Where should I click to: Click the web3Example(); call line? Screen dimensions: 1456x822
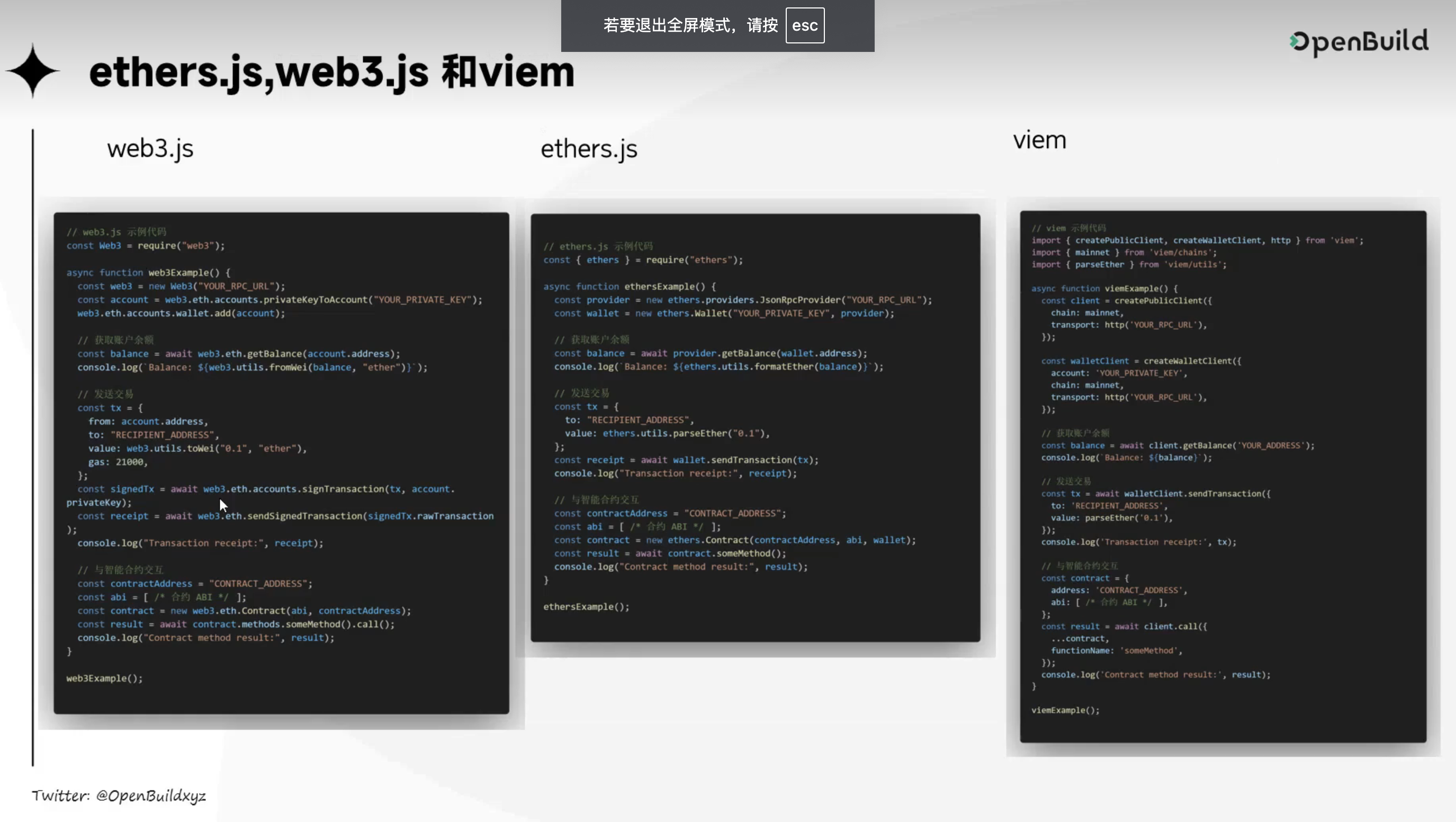point(104,678)
